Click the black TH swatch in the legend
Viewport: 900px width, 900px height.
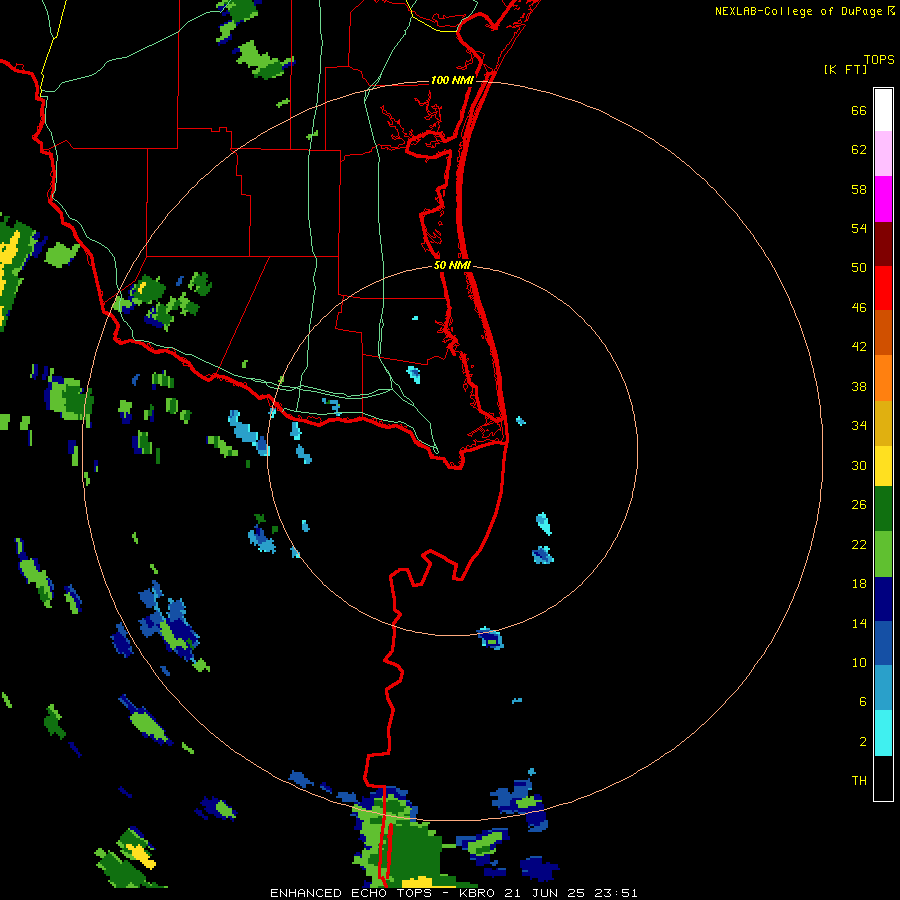[x=883, y=778]
